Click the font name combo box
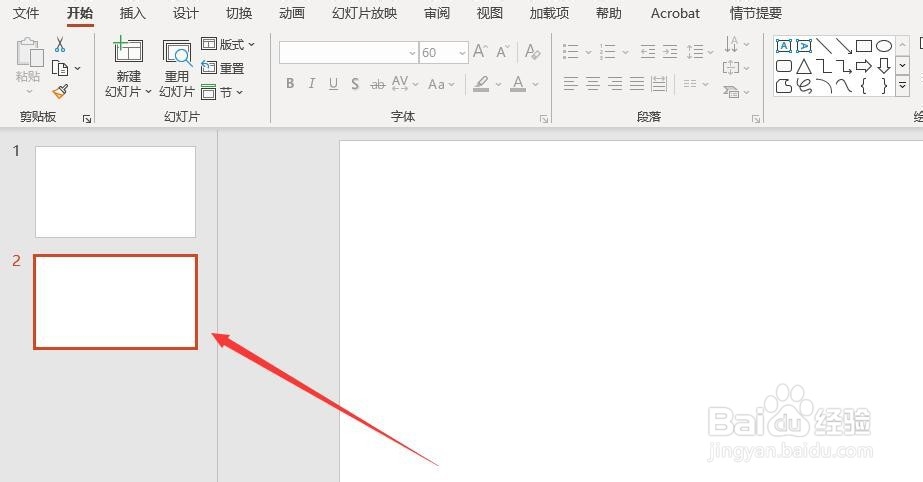This screenshot has width=923, height=482. point(348,52)
